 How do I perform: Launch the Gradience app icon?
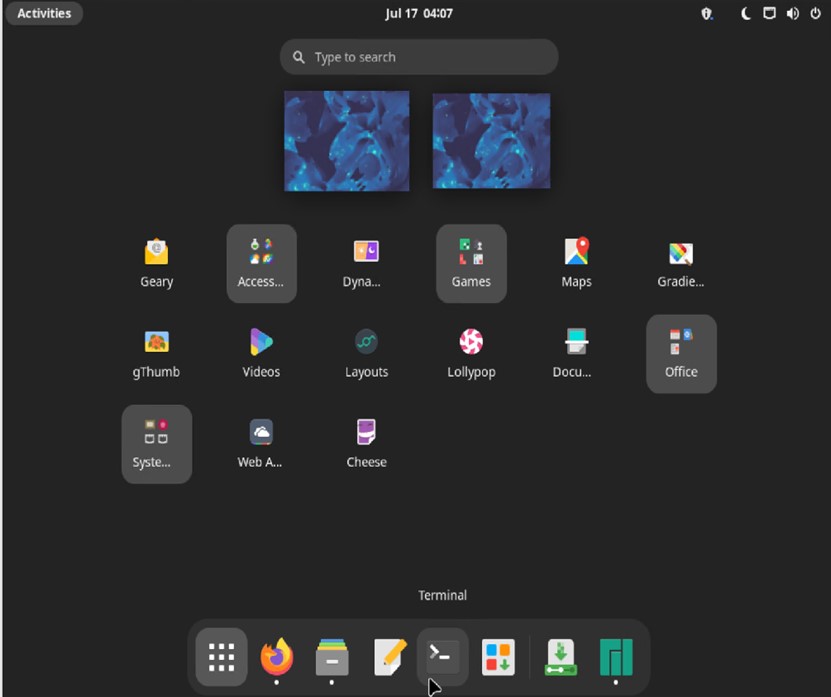681,263
